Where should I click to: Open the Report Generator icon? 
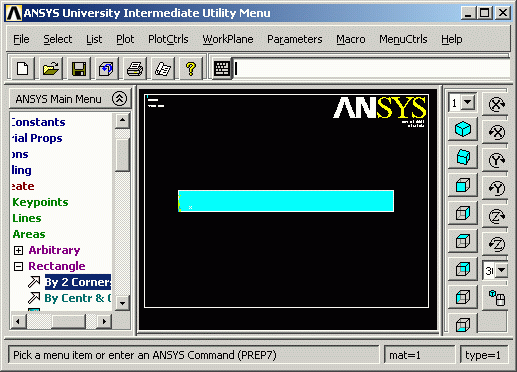[x=163, y=69]
